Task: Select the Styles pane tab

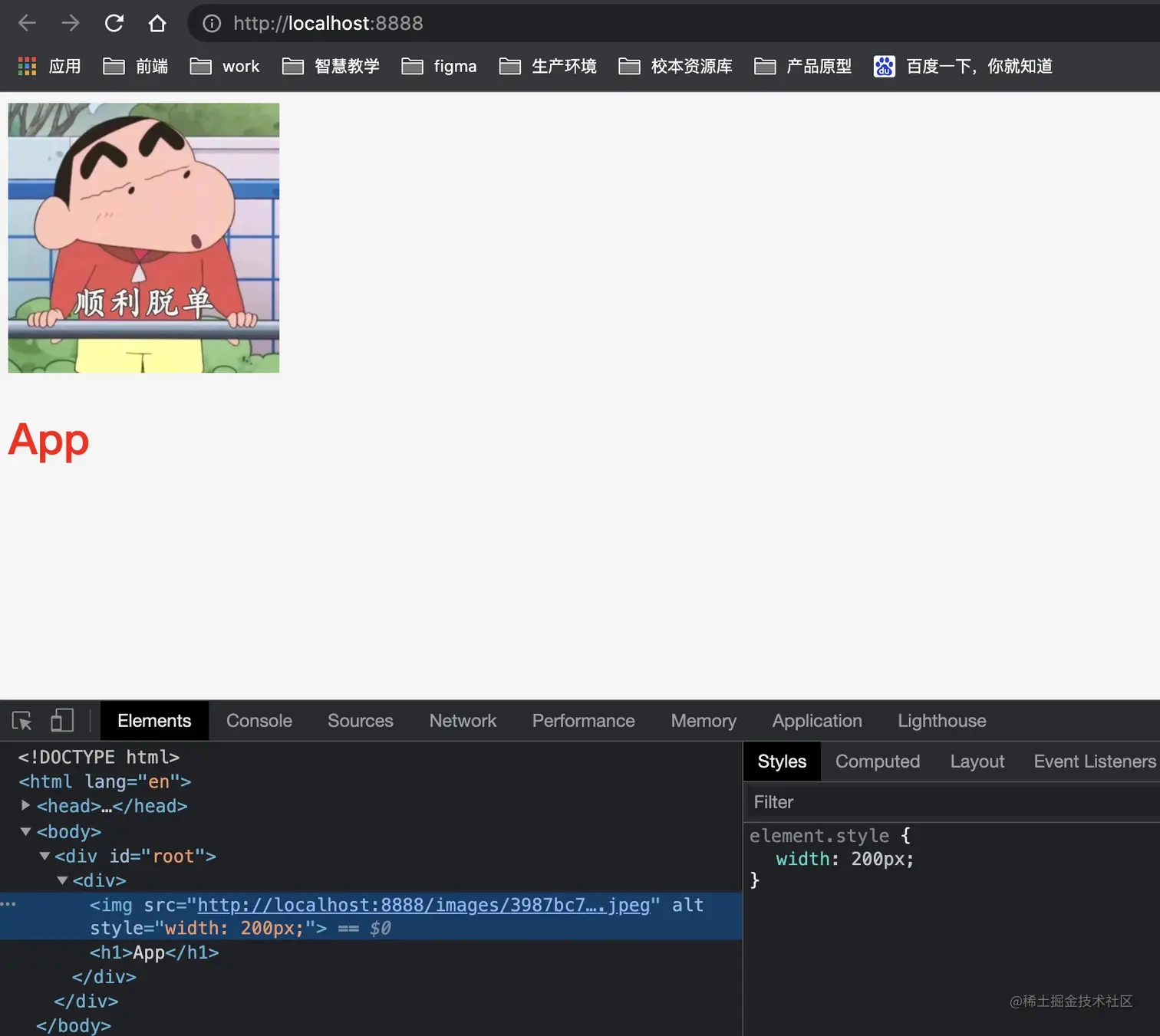Action: [x=782, y=761]
